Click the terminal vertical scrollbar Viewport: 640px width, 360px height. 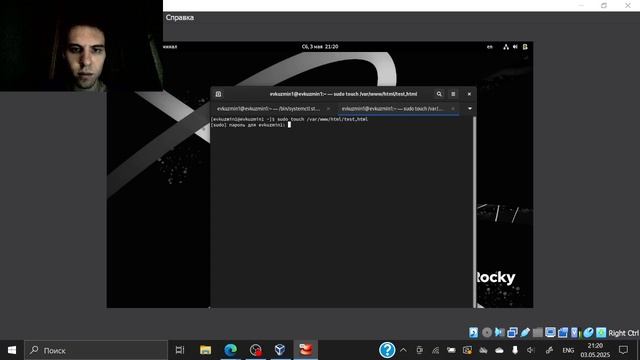tap(474, 211)
